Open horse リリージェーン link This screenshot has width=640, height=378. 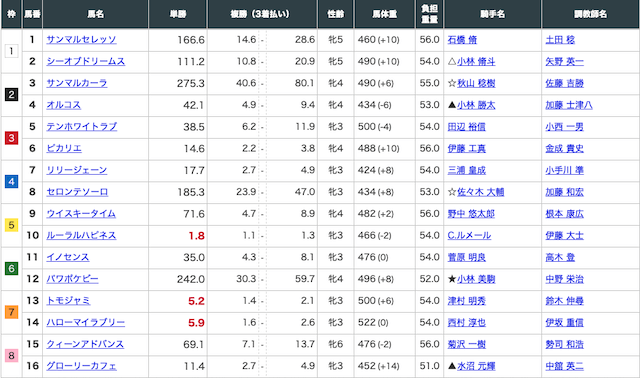click(x=77, y=170)
